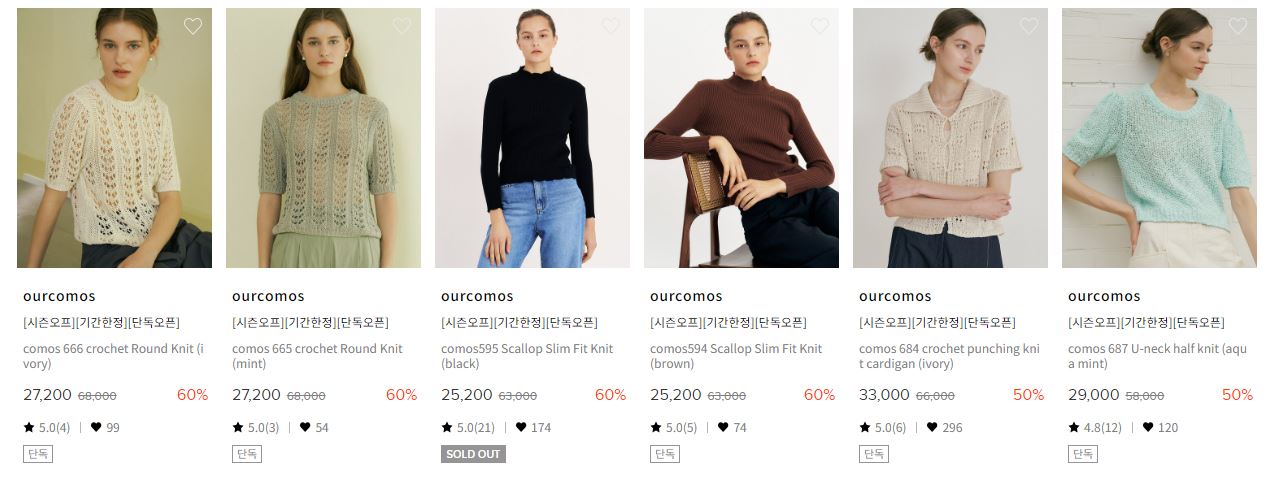The height and width of the screenshot is (485, 1266).
Task: Click the 단독 tag under ivory cardigan
Action: 873,454
